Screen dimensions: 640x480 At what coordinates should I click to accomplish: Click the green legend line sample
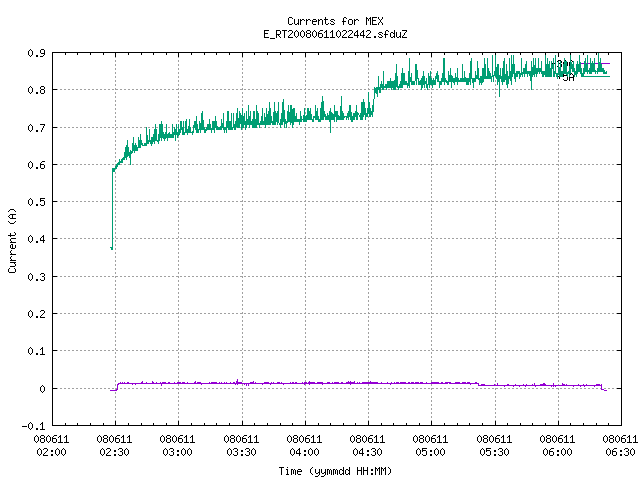pyautogui.click(x=596, y=76)
